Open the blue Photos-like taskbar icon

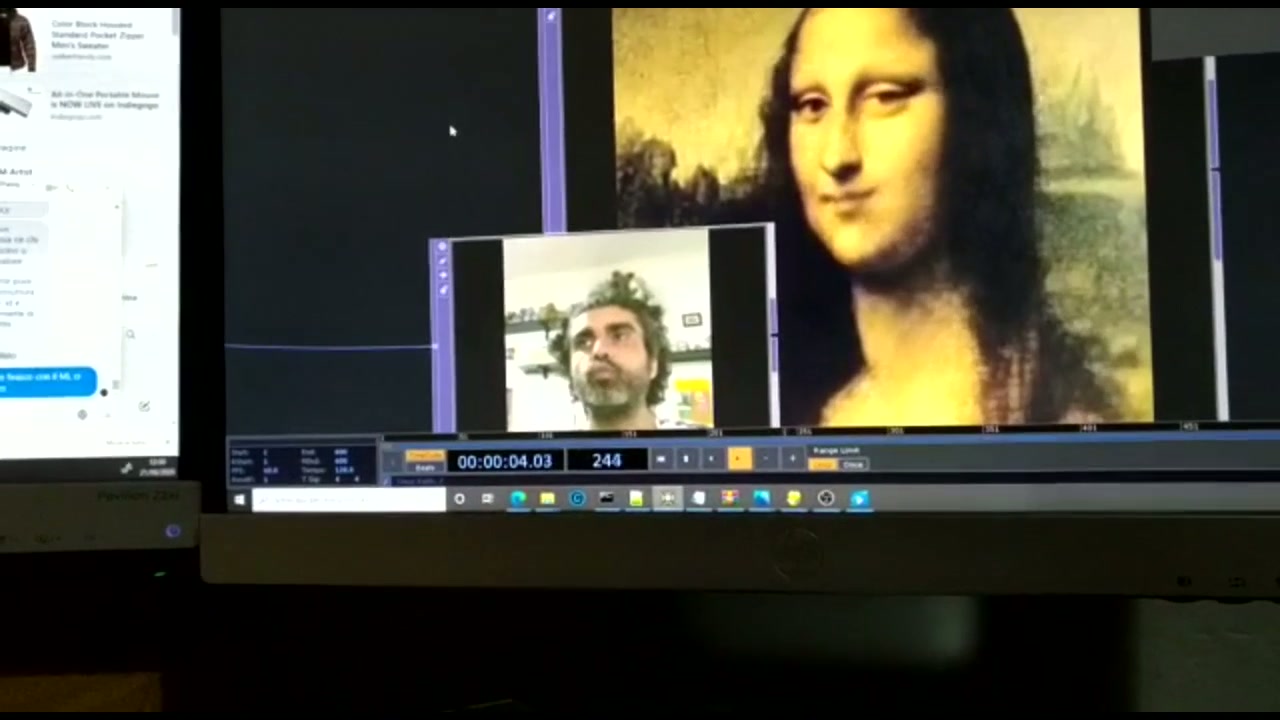762,498
